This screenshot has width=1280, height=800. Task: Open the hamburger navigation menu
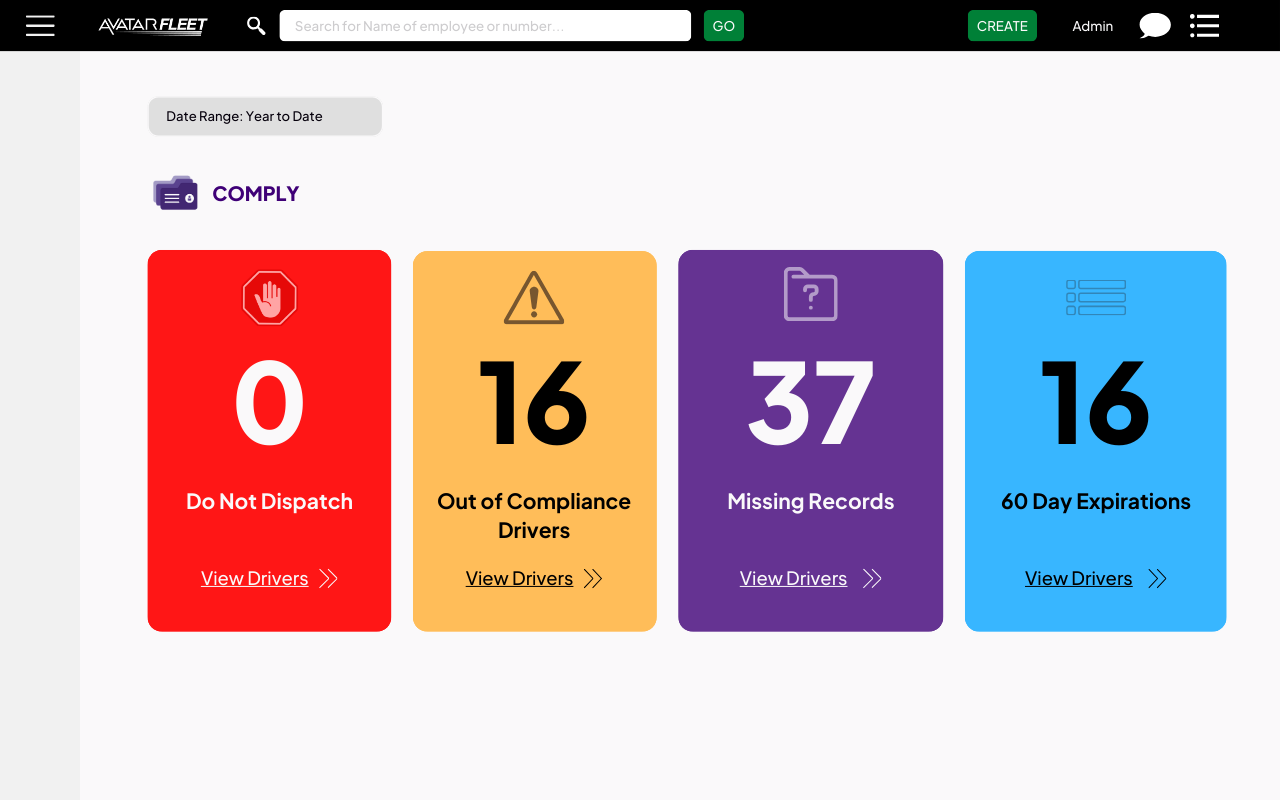(40, 25)
